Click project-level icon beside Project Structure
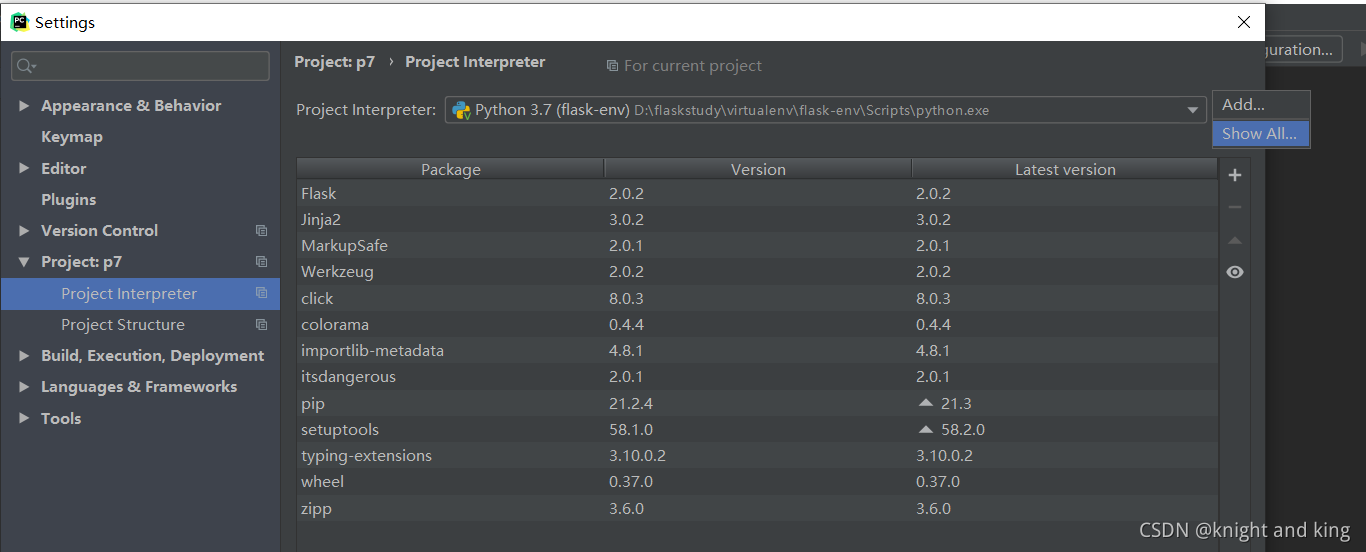Viewport: 1366px width, 552px height. 261,325
